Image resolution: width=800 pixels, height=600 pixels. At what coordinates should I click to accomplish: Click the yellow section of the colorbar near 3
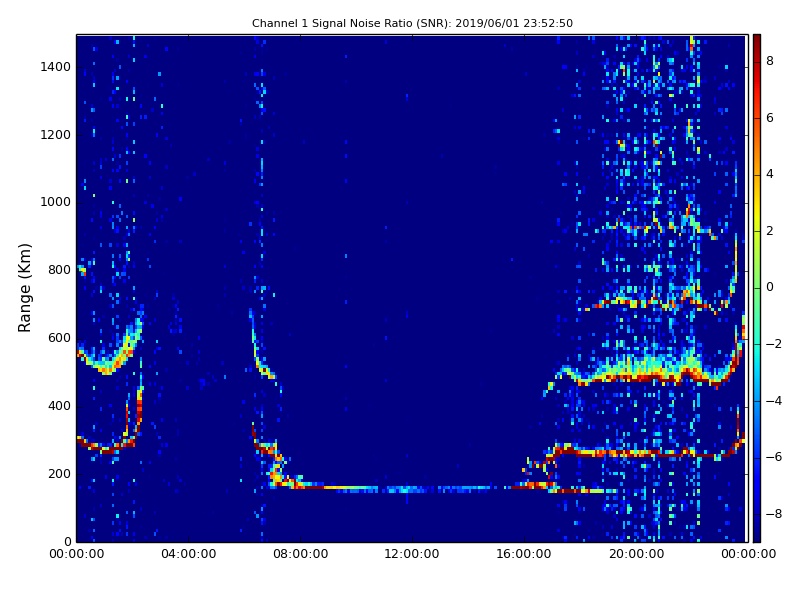click(x=757, y=203)
